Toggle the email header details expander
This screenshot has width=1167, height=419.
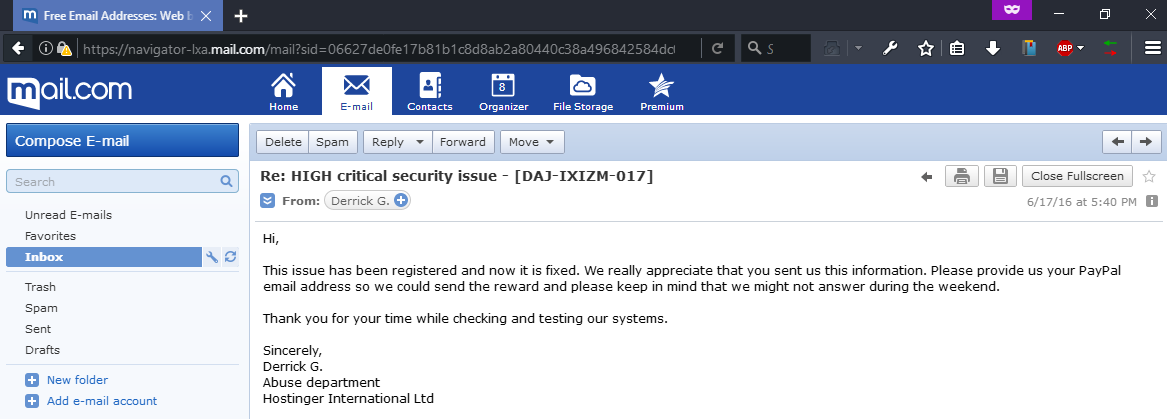pos(267,200)
